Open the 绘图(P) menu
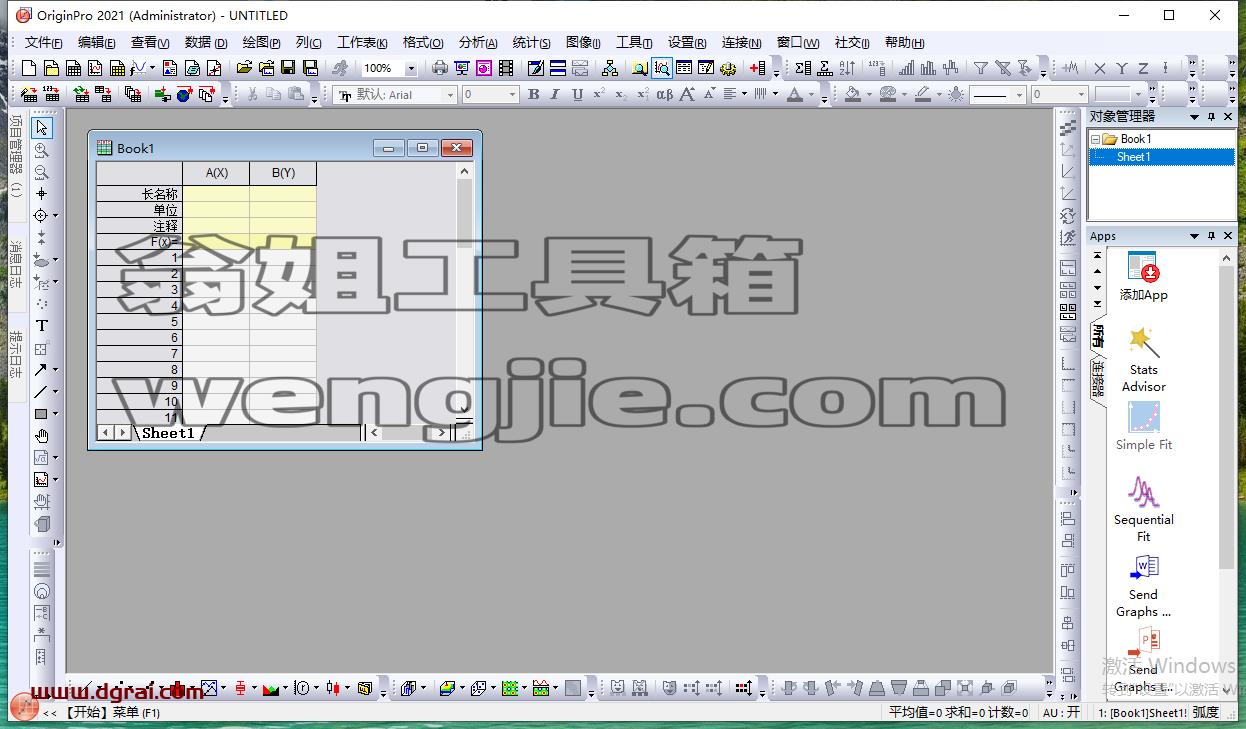The width and height of the screenshot is (1246, 729). [261, 42]
